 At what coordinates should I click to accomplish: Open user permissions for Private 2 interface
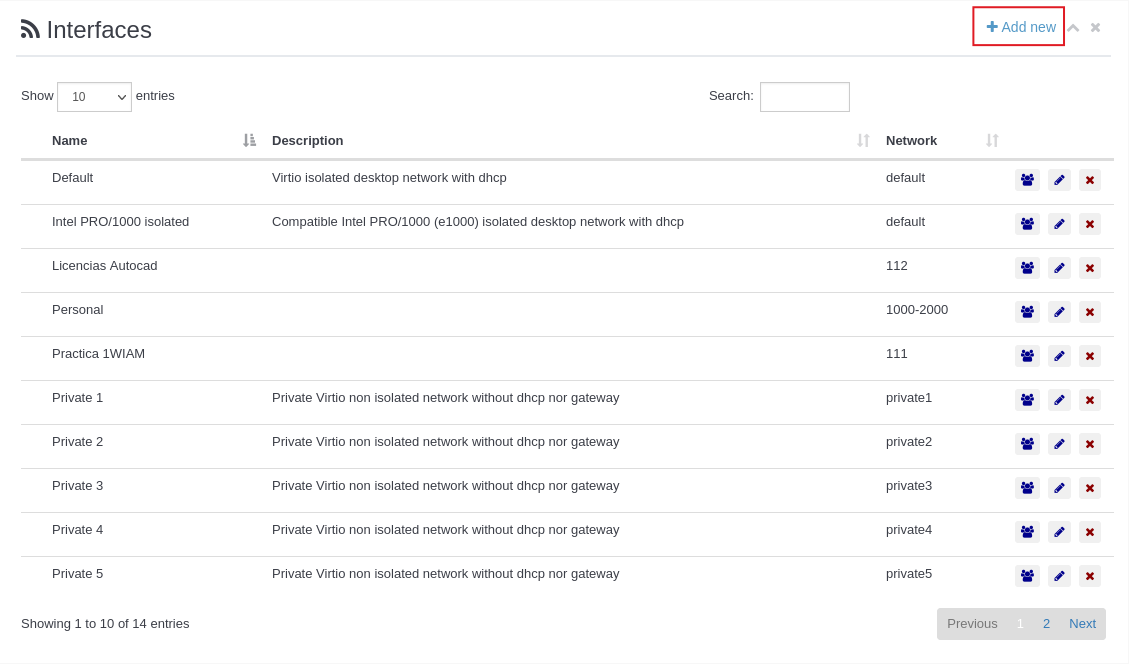point(1027,444)
